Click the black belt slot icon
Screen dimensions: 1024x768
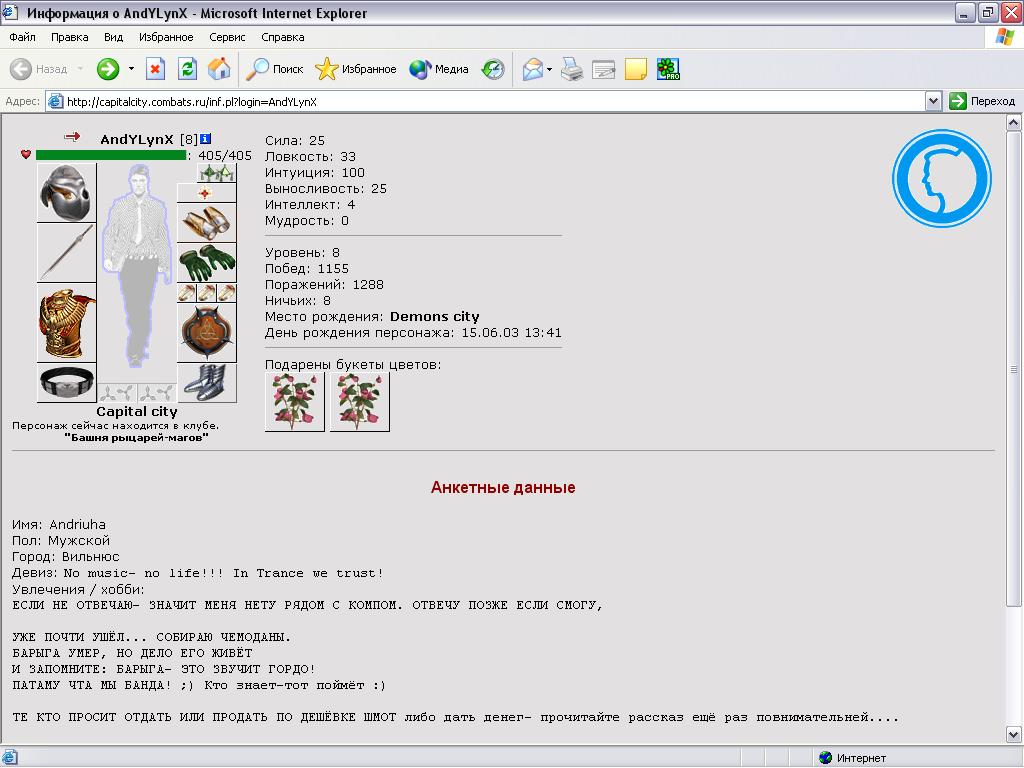click(x=67, y=382)
